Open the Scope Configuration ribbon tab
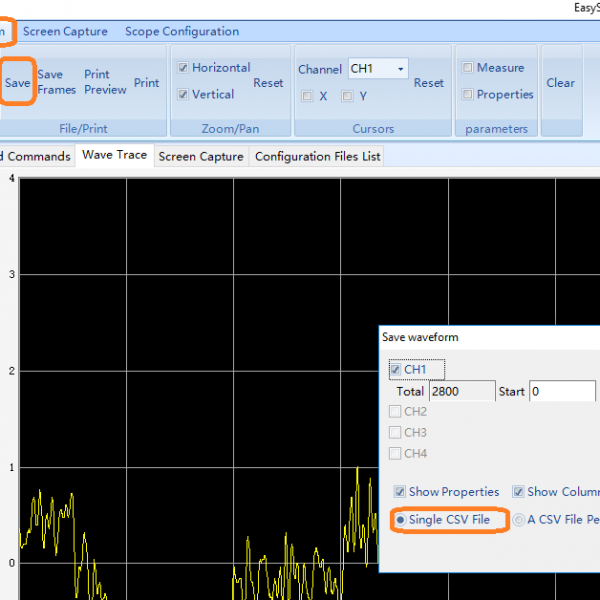 coord(182,31)
